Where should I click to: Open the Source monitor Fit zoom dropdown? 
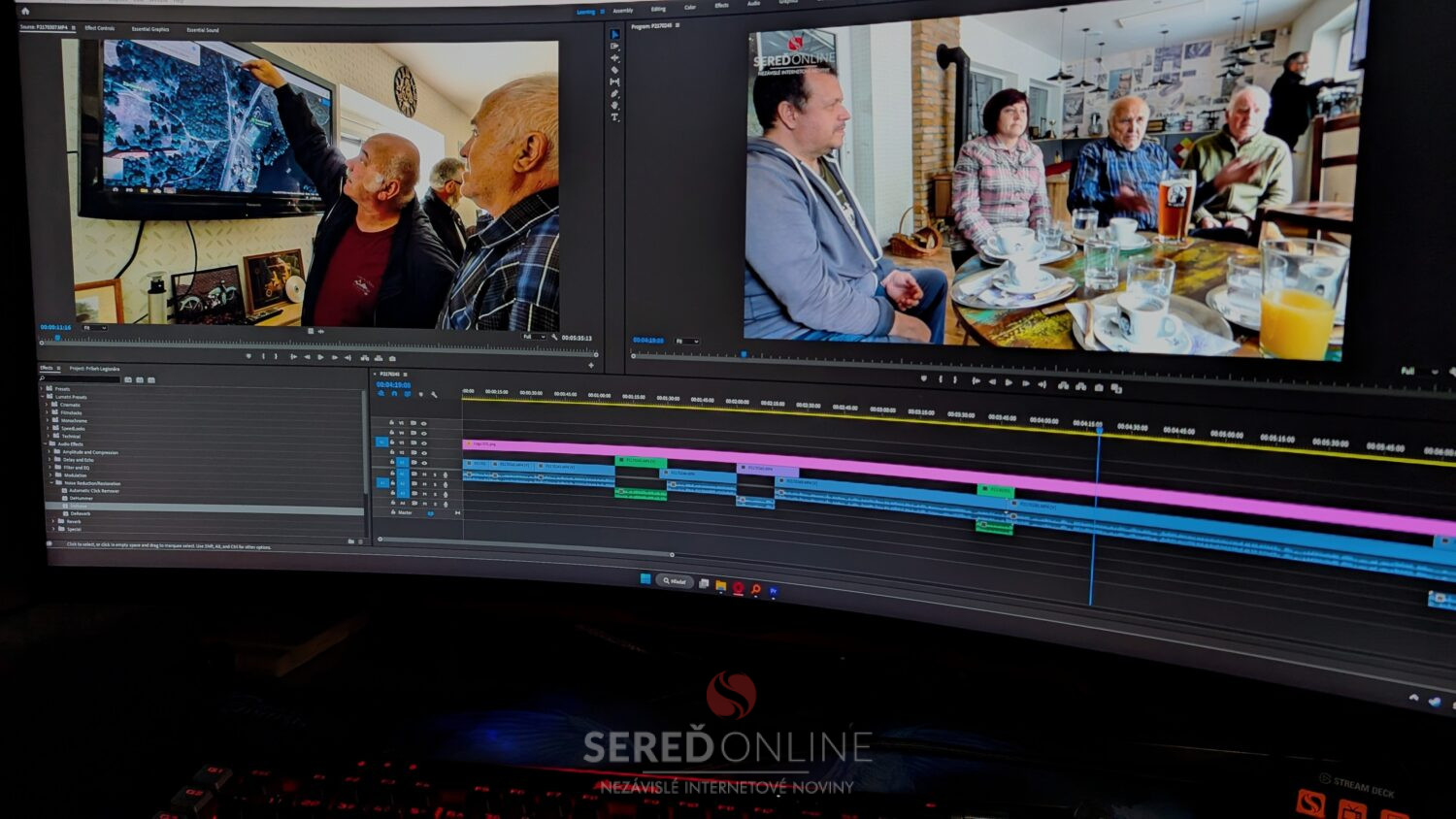click(94, 328)
